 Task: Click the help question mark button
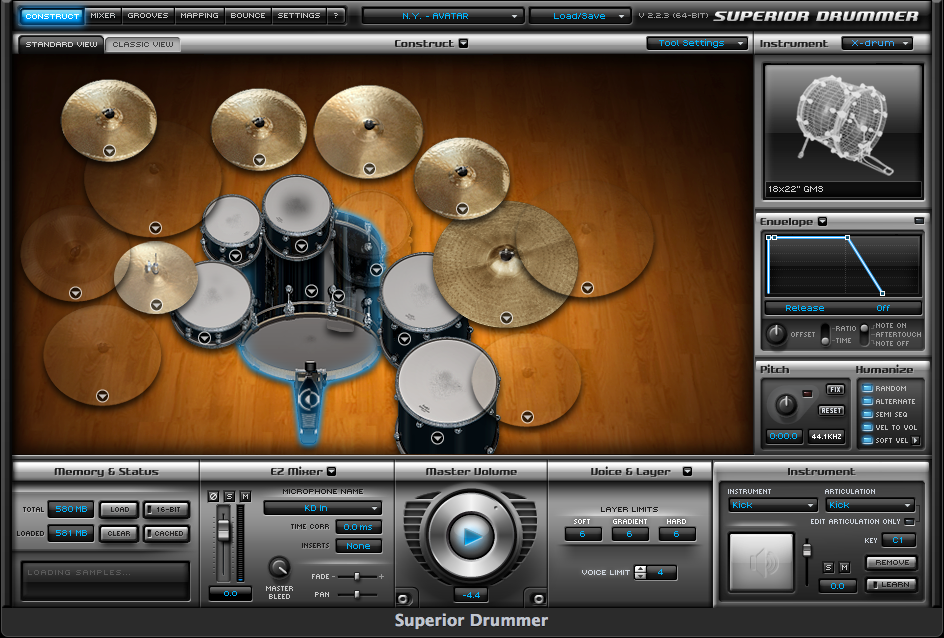coord(336,16)
